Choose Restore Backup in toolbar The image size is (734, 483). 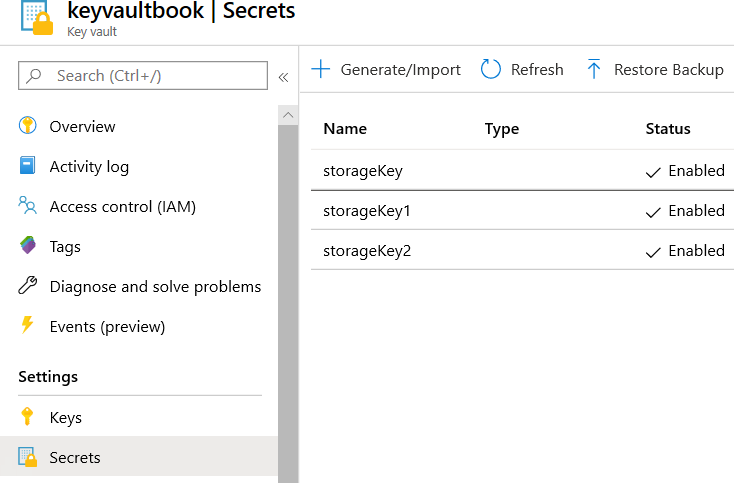pyautogui.click(x=655, y=69)
